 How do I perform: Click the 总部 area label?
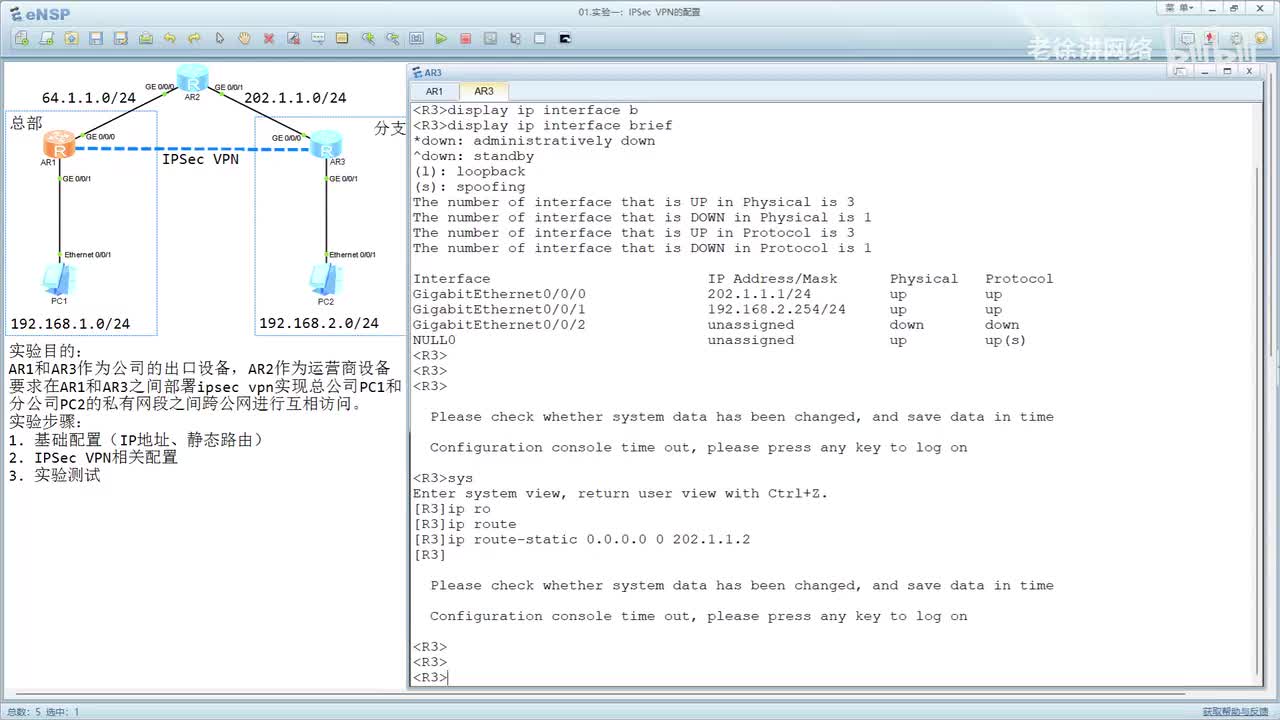click(26, 123)
